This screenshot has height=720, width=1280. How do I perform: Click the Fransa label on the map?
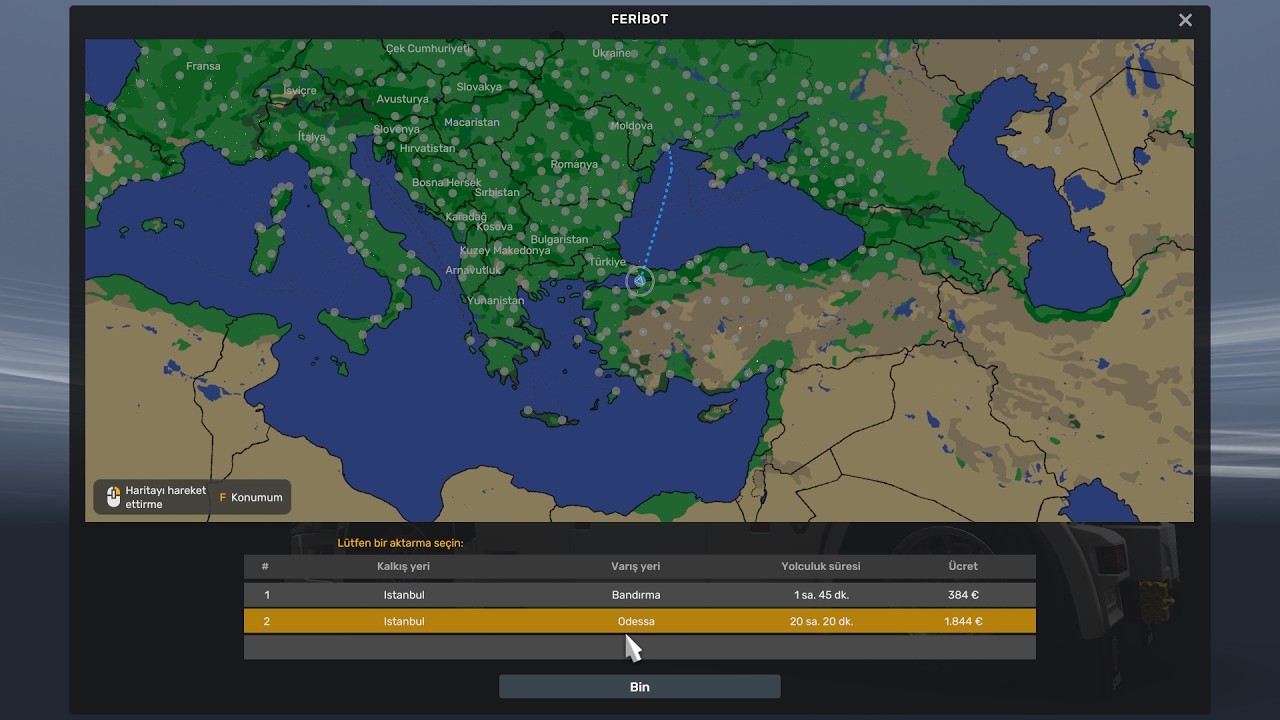pyautogui.click(x=203, y=67)
